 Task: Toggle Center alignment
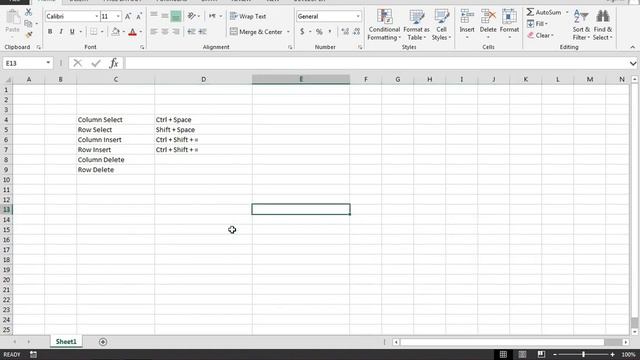165,31
